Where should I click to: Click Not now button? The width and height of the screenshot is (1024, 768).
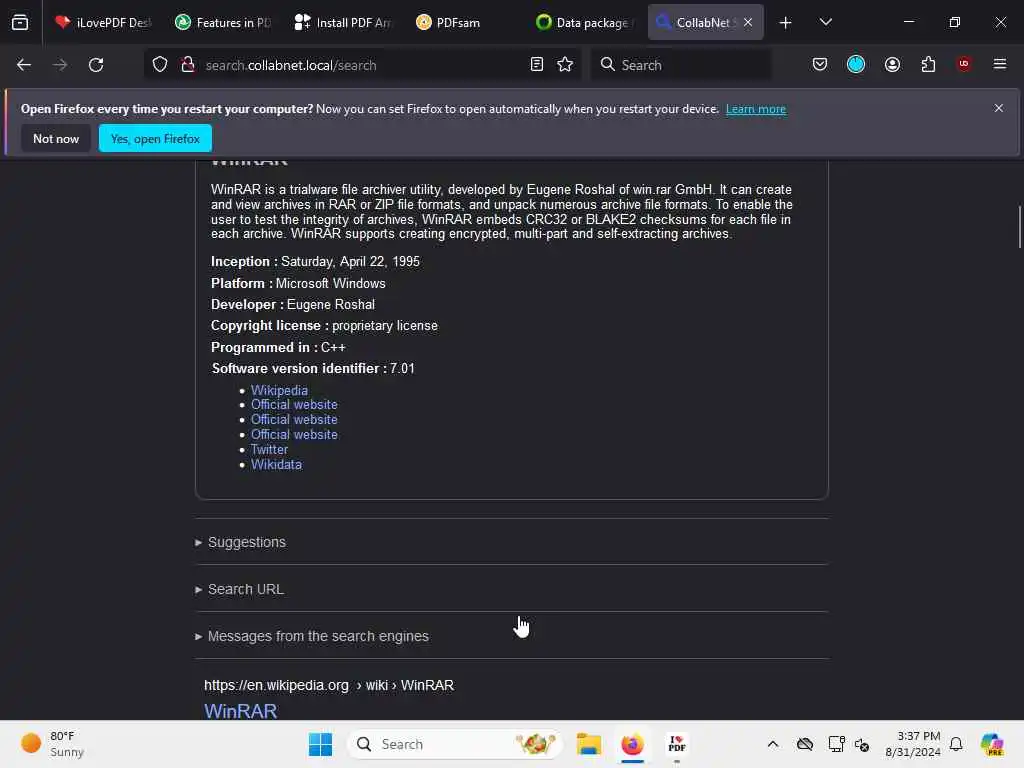(x=56, y=138)
